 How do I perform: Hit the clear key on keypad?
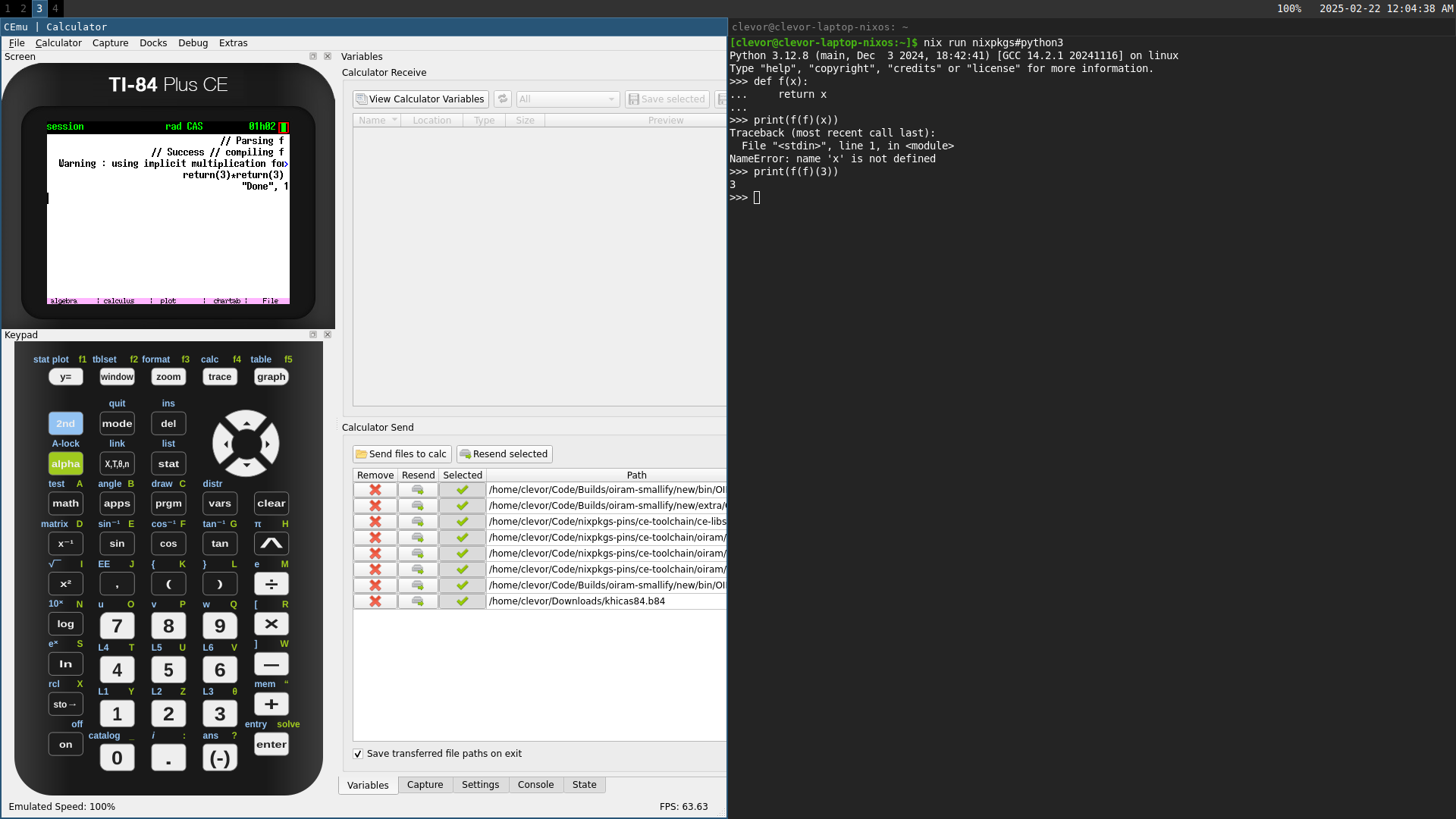coord(271,503)
